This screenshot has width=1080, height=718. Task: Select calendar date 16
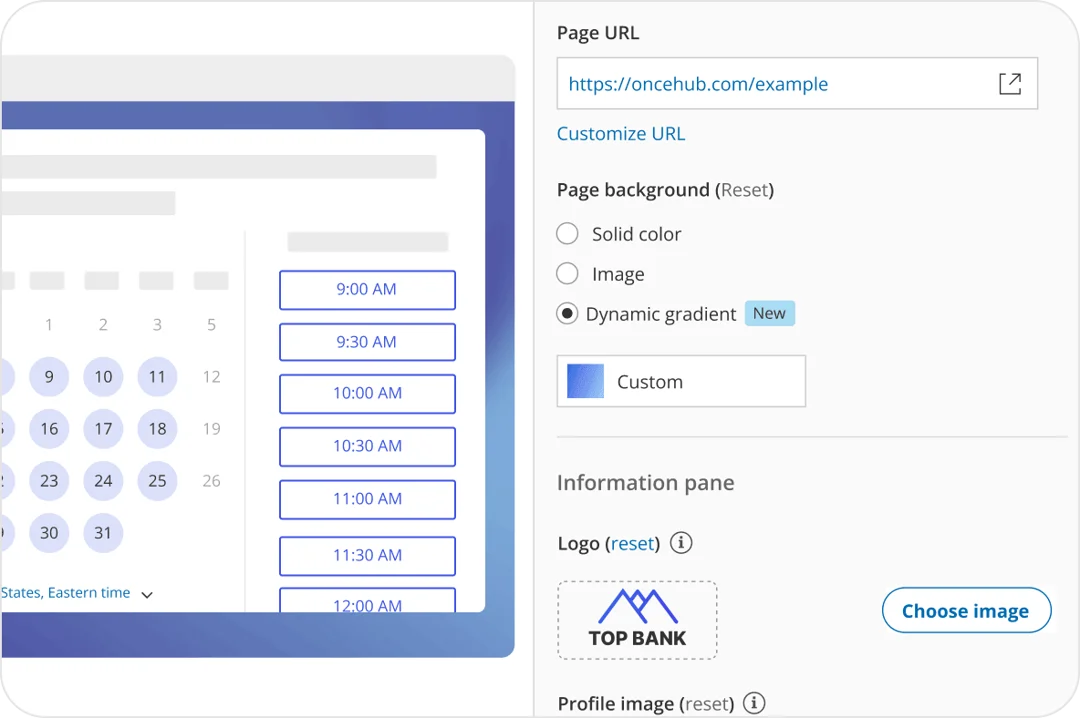coord(49,429)
